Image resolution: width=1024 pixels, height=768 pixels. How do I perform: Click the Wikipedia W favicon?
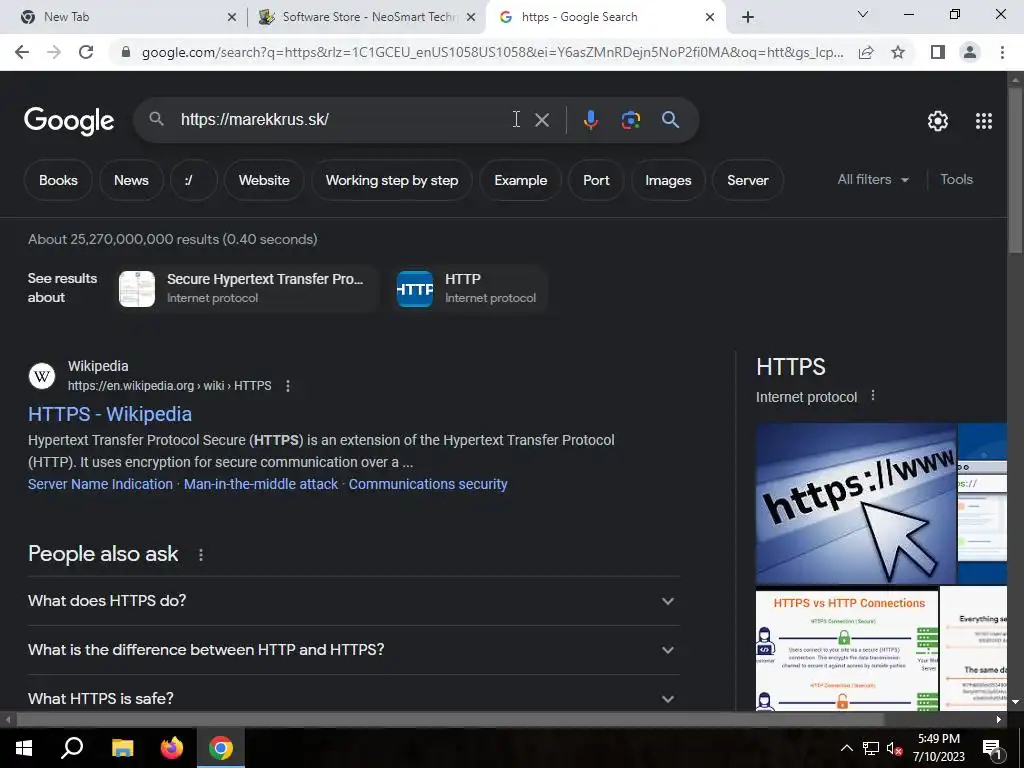(42, 376)
